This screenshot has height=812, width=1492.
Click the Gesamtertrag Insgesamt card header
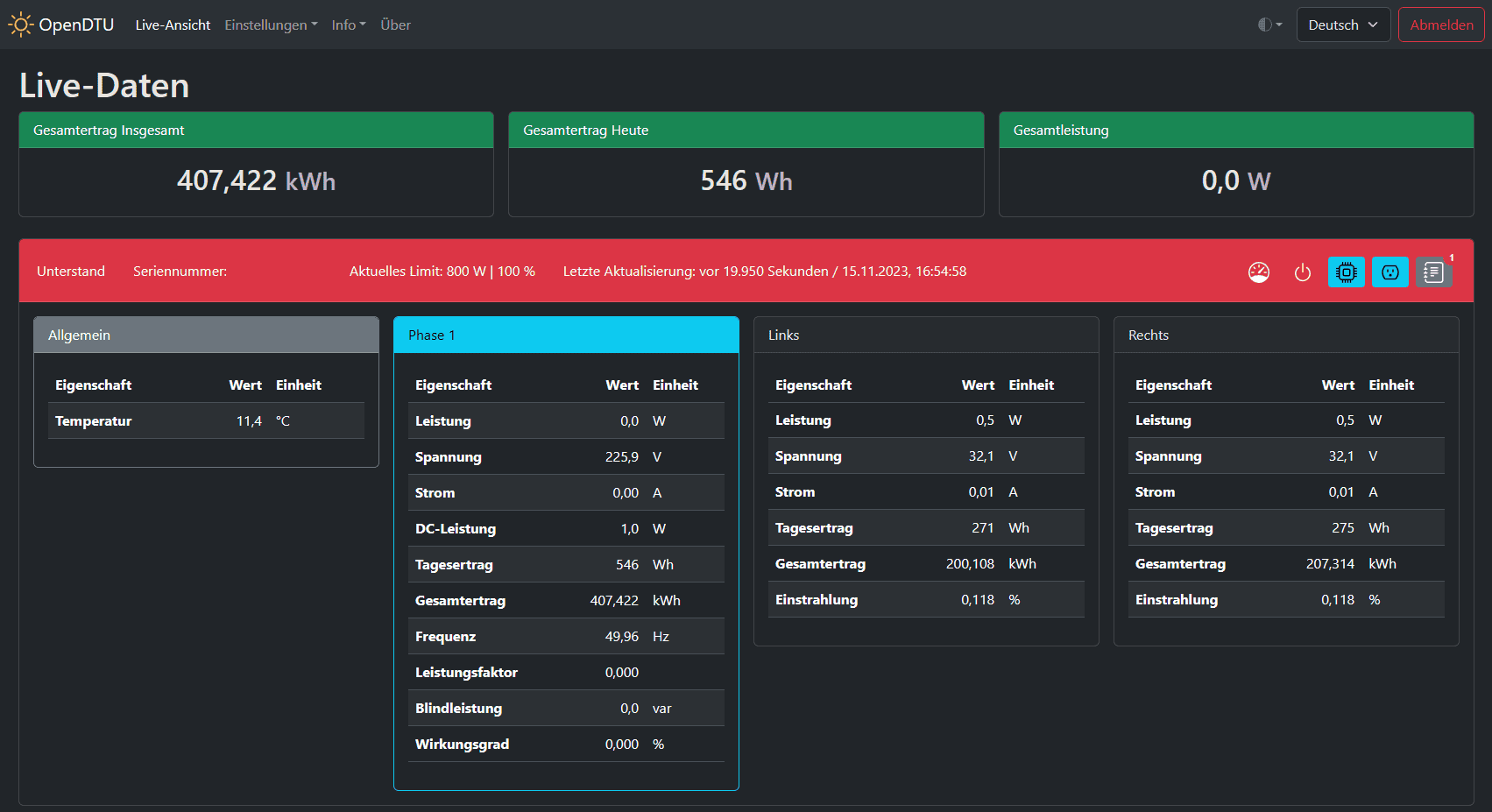256,131
